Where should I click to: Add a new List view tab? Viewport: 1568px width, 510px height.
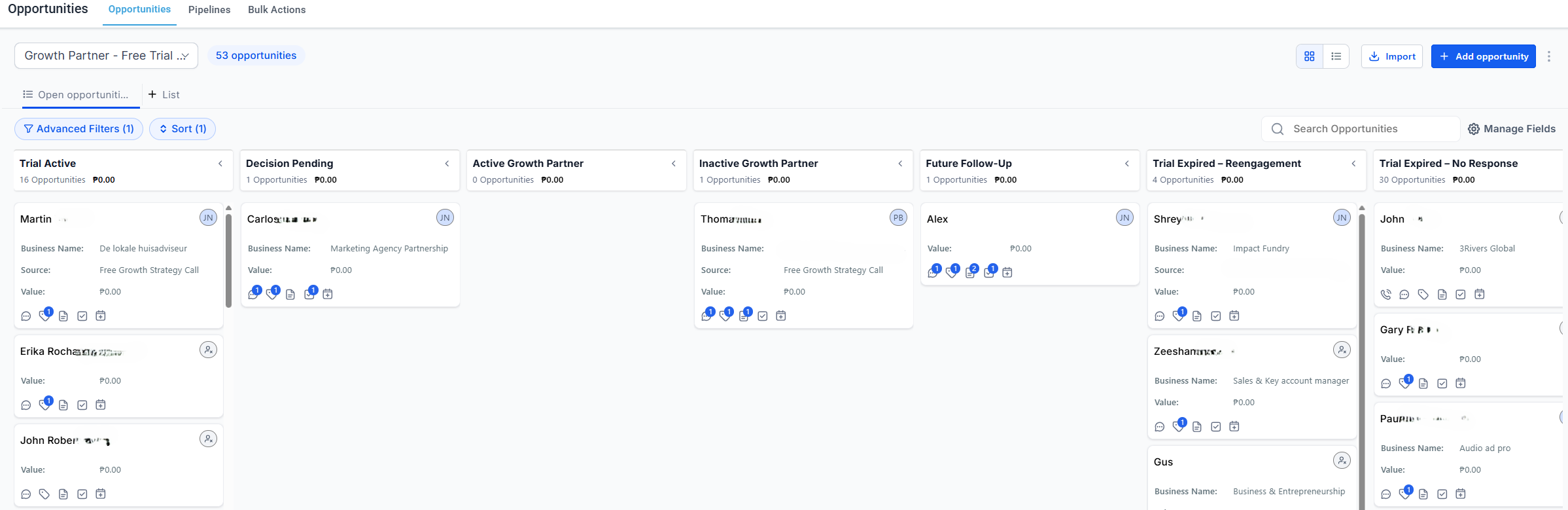(x=164, y=95)
